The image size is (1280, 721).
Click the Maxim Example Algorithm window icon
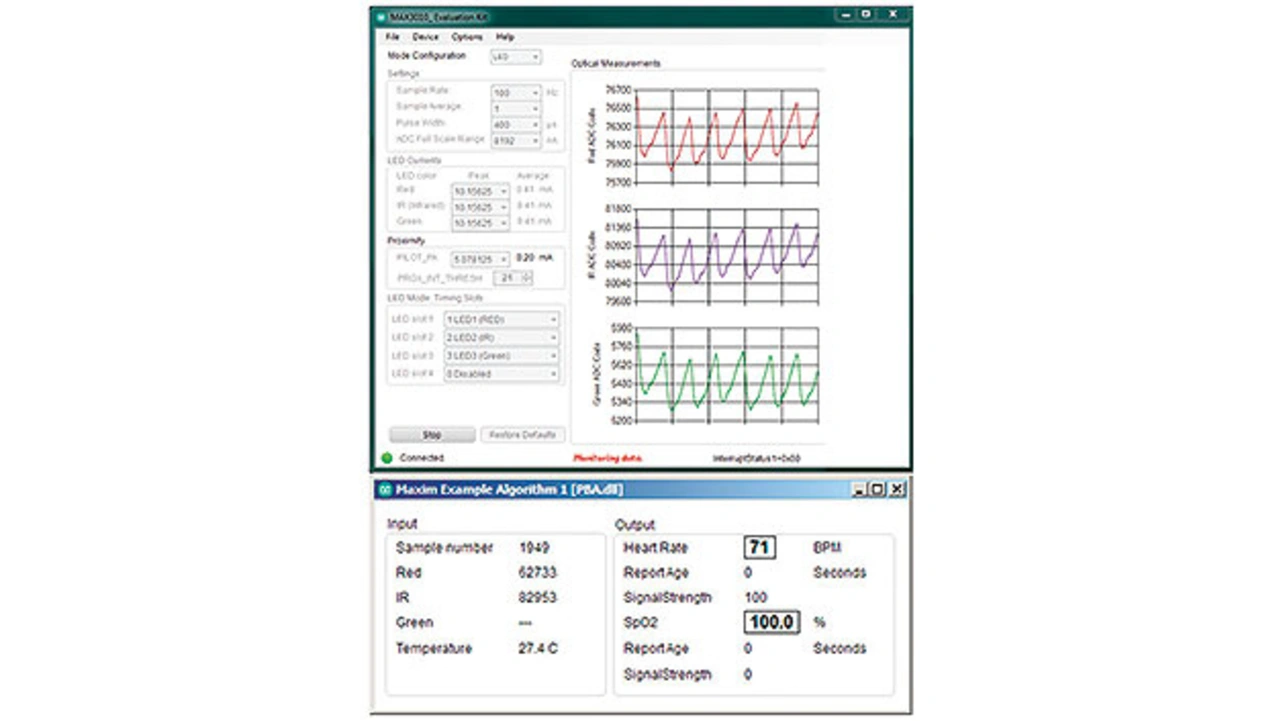coord(383,490)
